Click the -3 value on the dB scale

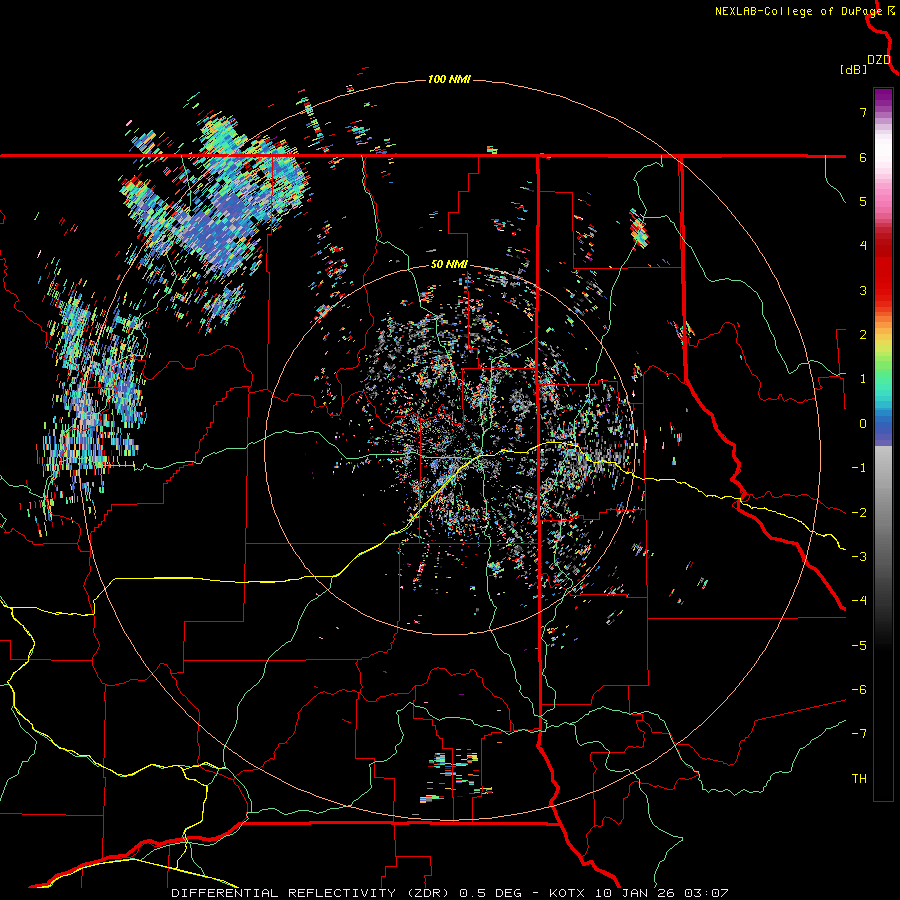pyautogui.click(x=859, y=557)
